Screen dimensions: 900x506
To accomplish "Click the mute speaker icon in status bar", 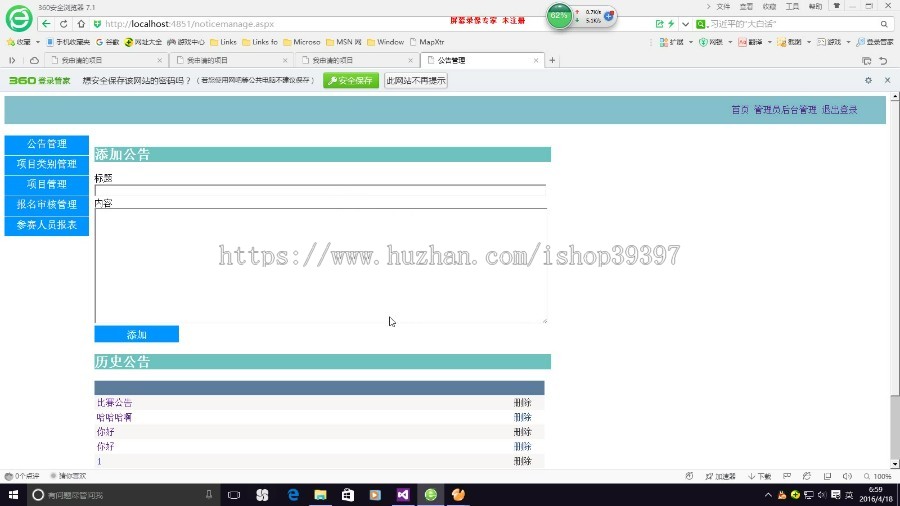I will pyautogui.click(x=847, y=476).
